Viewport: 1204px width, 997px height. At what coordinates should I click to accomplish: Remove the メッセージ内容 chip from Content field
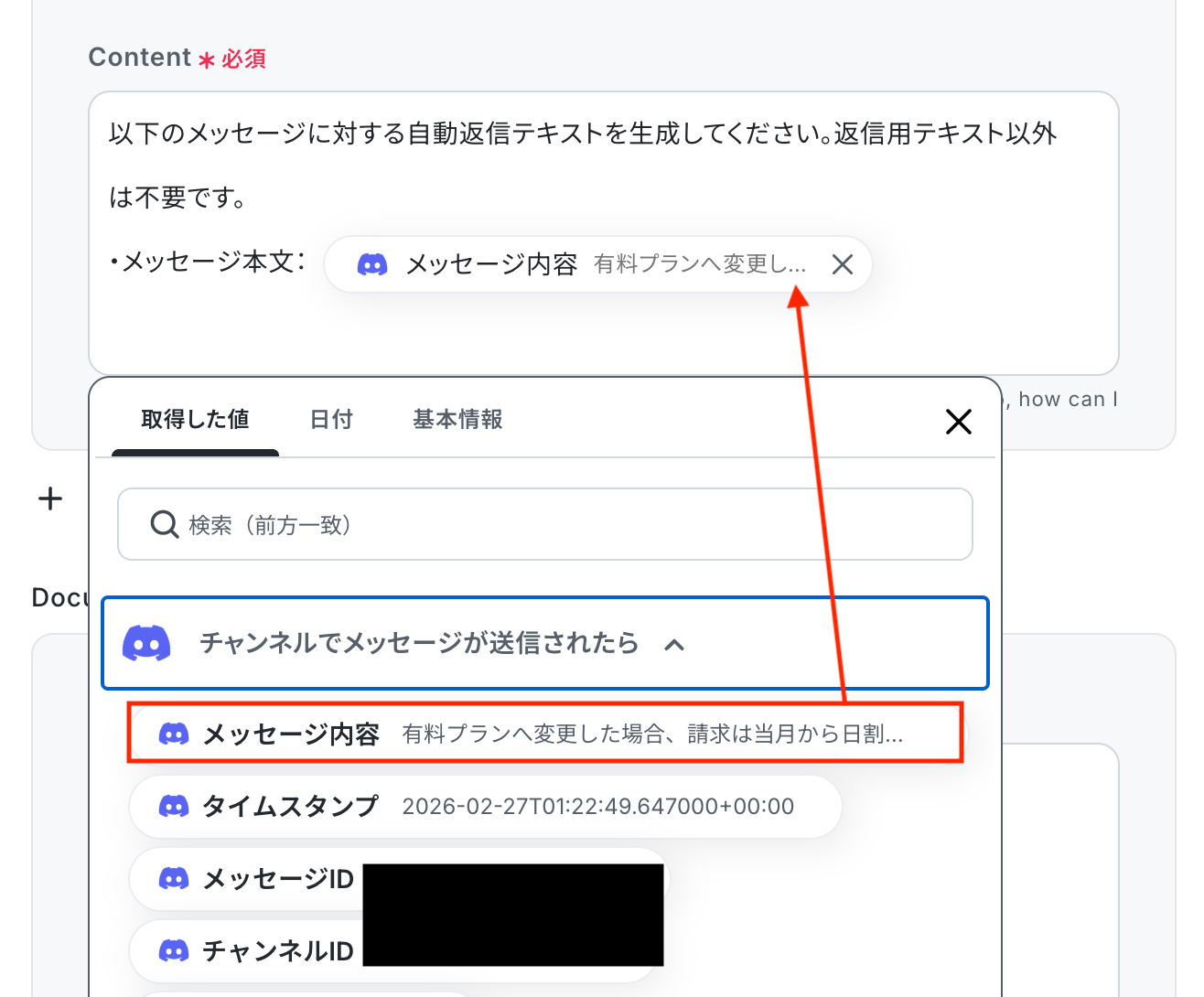(x=843, y=265)
